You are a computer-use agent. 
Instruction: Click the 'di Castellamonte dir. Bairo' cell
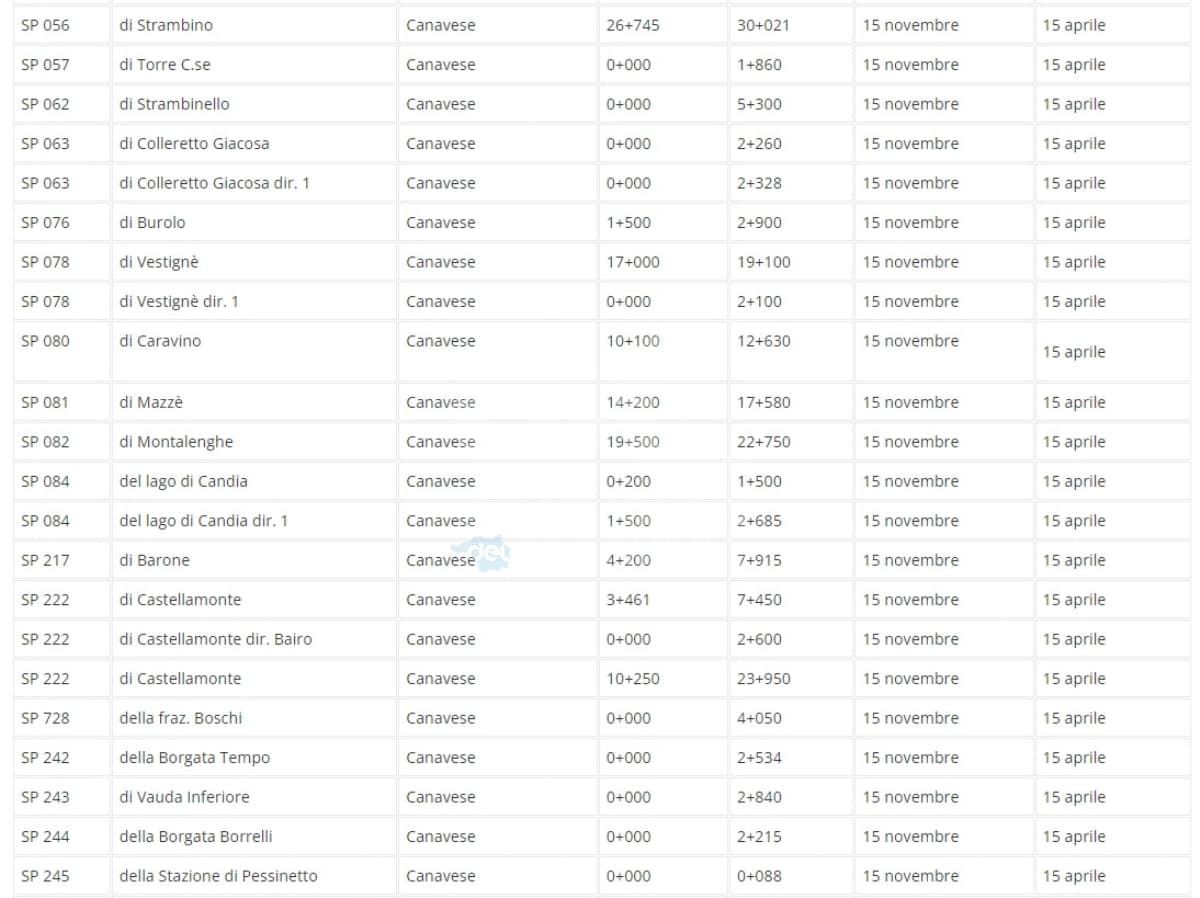(215, 639)
